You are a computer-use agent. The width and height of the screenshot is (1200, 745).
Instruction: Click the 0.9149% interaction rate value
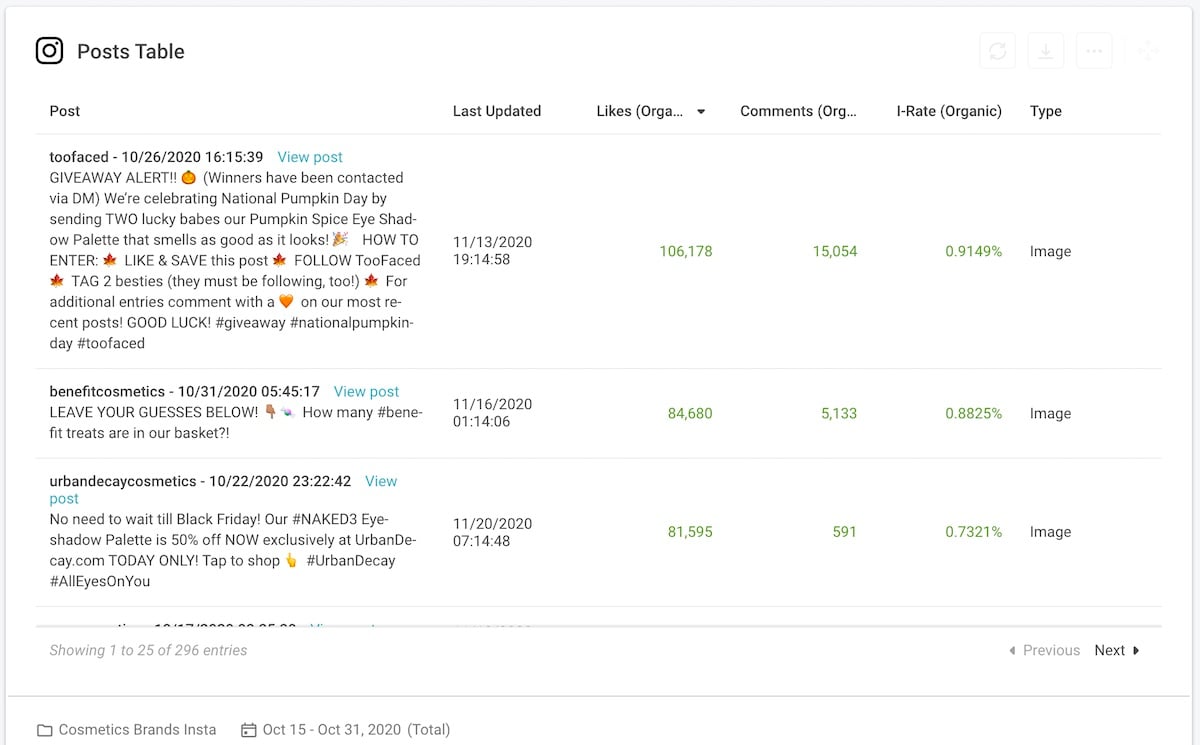point(974,252)
